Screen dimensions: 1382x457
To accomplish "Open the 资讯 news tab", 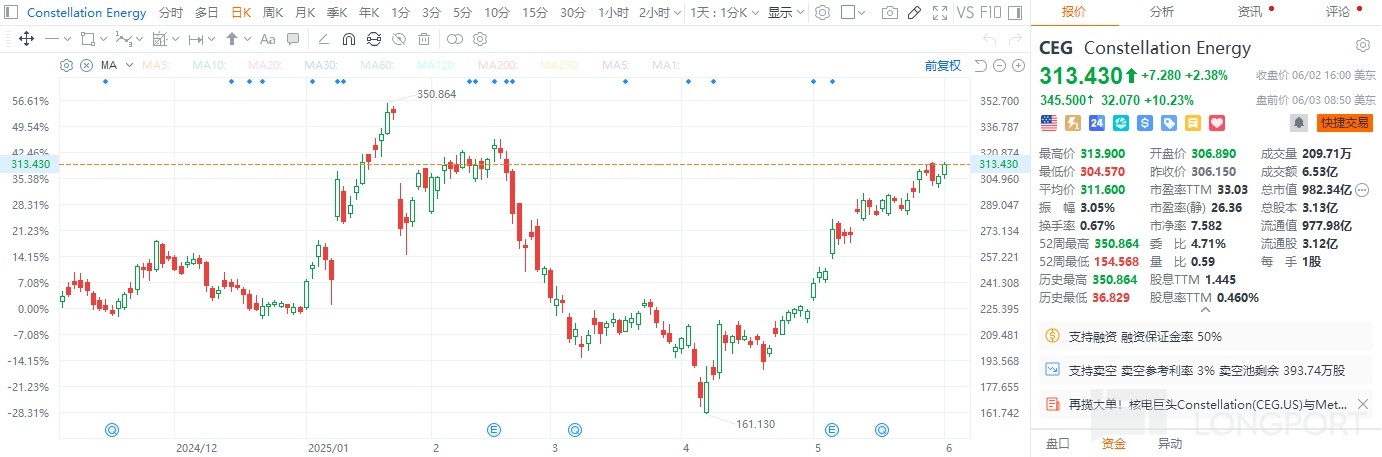I will coord(1250,12).
